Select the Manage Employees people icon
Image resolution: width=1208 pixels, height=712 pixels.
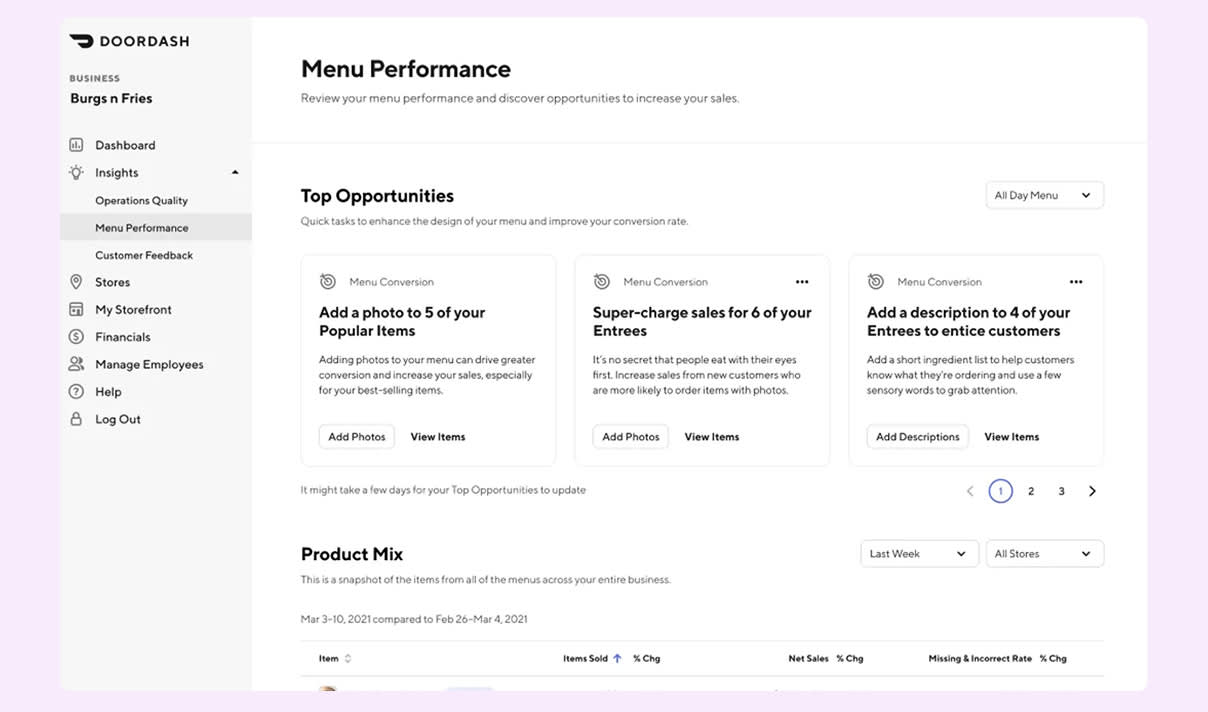coord(76,364)
